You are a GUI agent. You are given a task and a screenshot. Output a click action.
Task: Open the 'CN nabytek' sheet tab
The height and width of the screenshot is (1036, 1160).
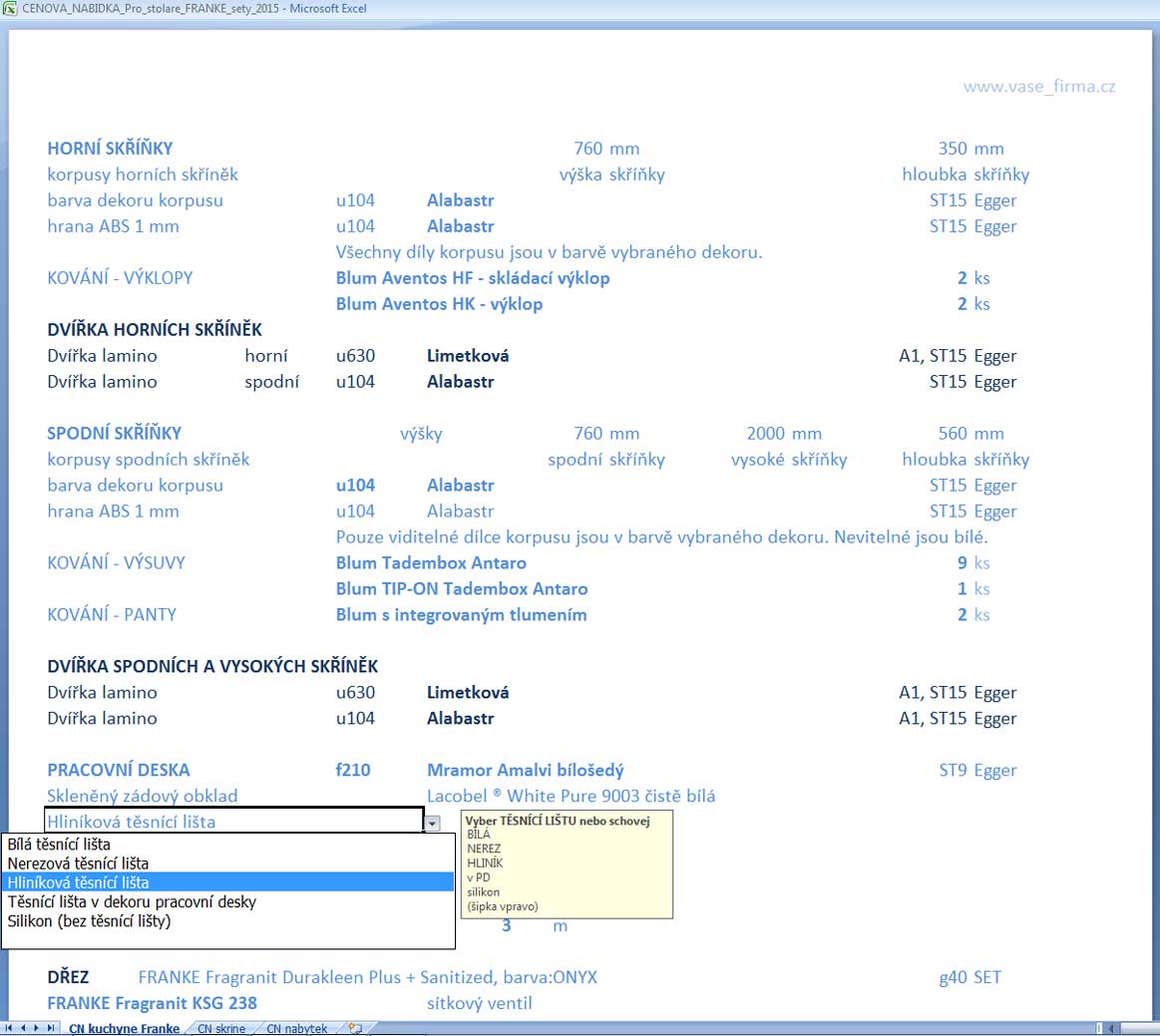click(x=296, y=1029)
